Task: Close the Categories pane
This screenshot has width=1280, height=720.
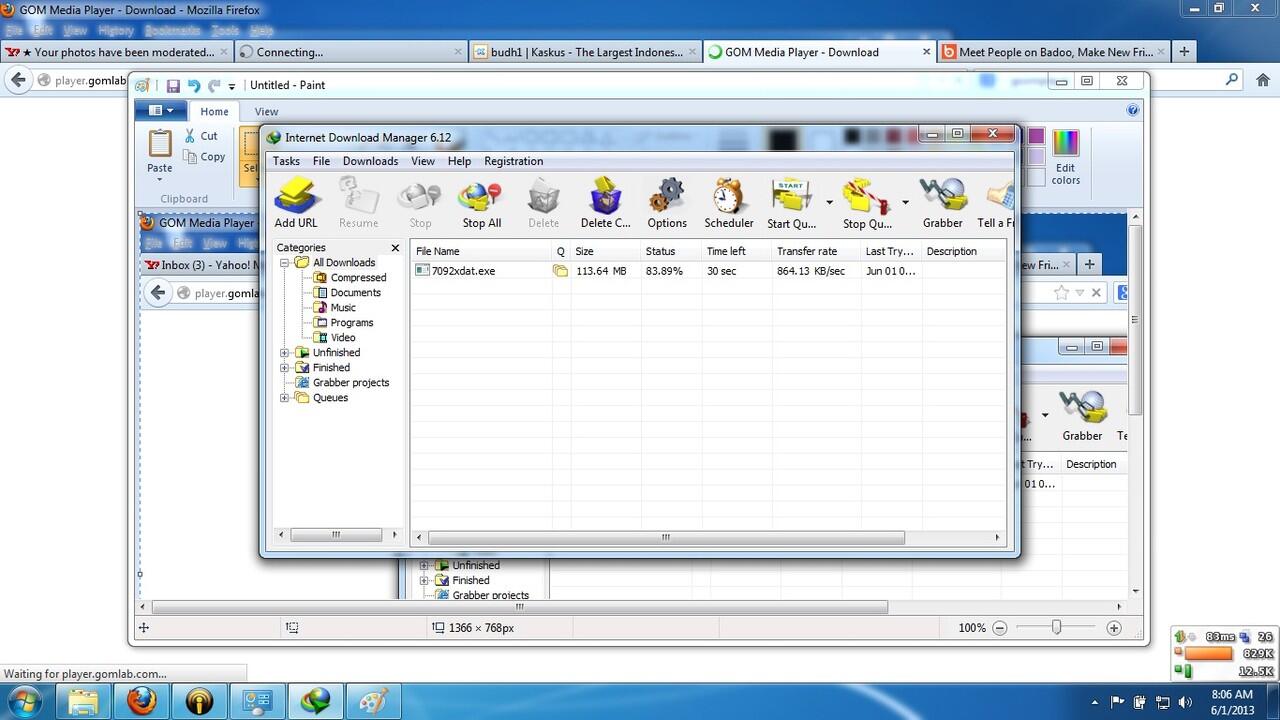Action: click(x=395, y=248)
